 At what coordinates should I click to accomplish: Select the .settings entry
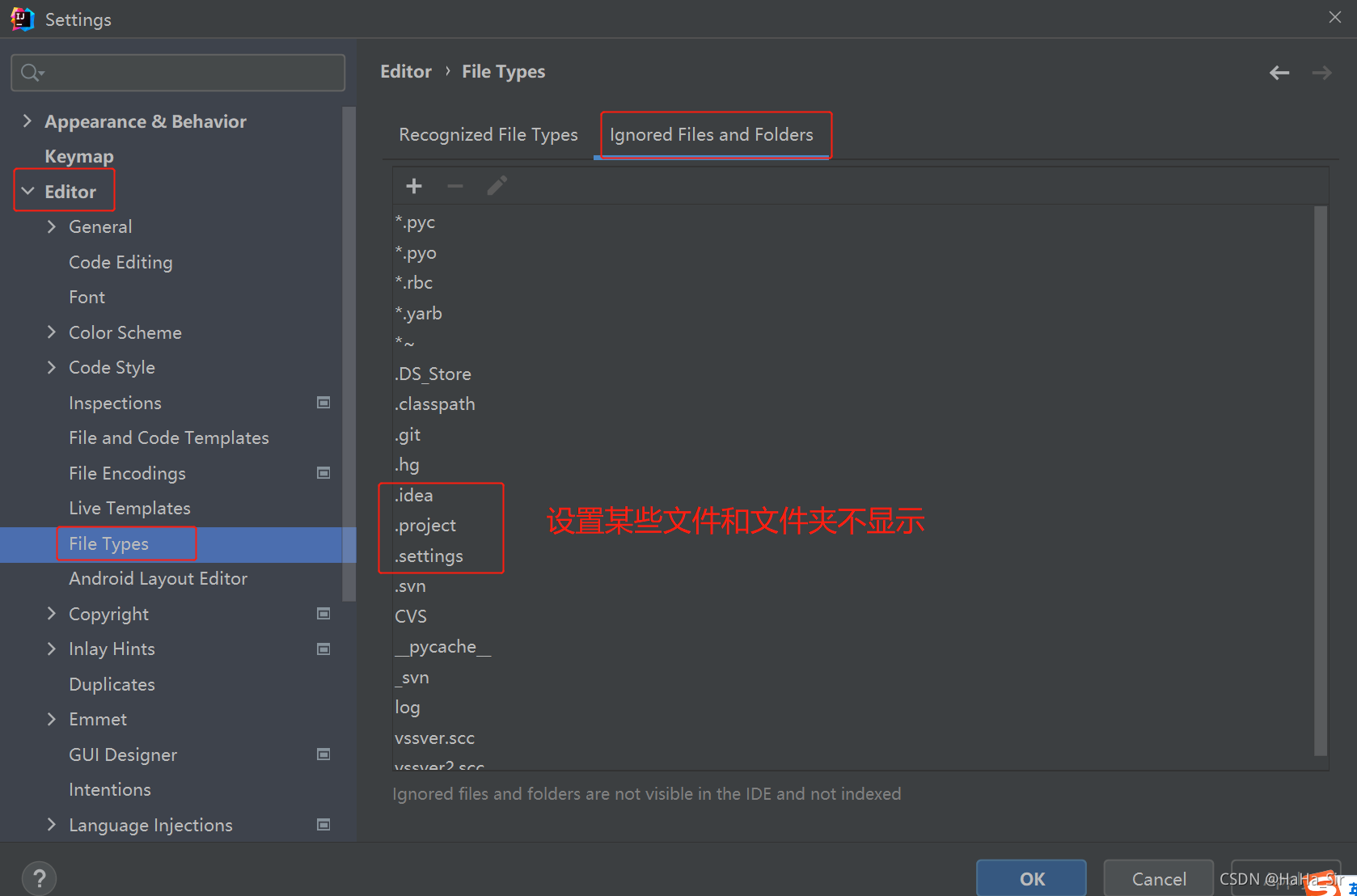tap(429, 556)
